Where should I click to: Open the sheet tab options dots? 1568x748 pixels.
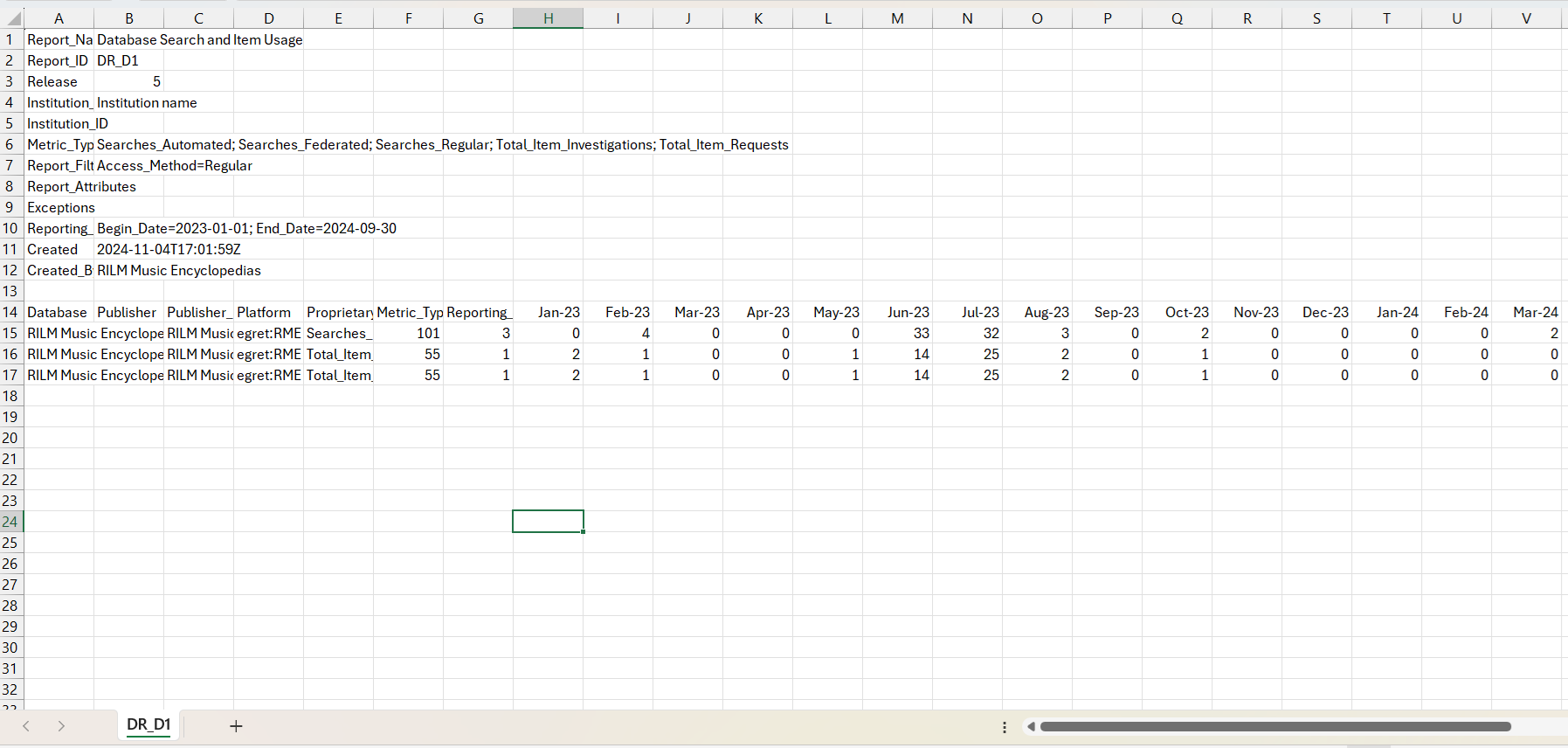pyautogui.click(x=1005, y=727)
